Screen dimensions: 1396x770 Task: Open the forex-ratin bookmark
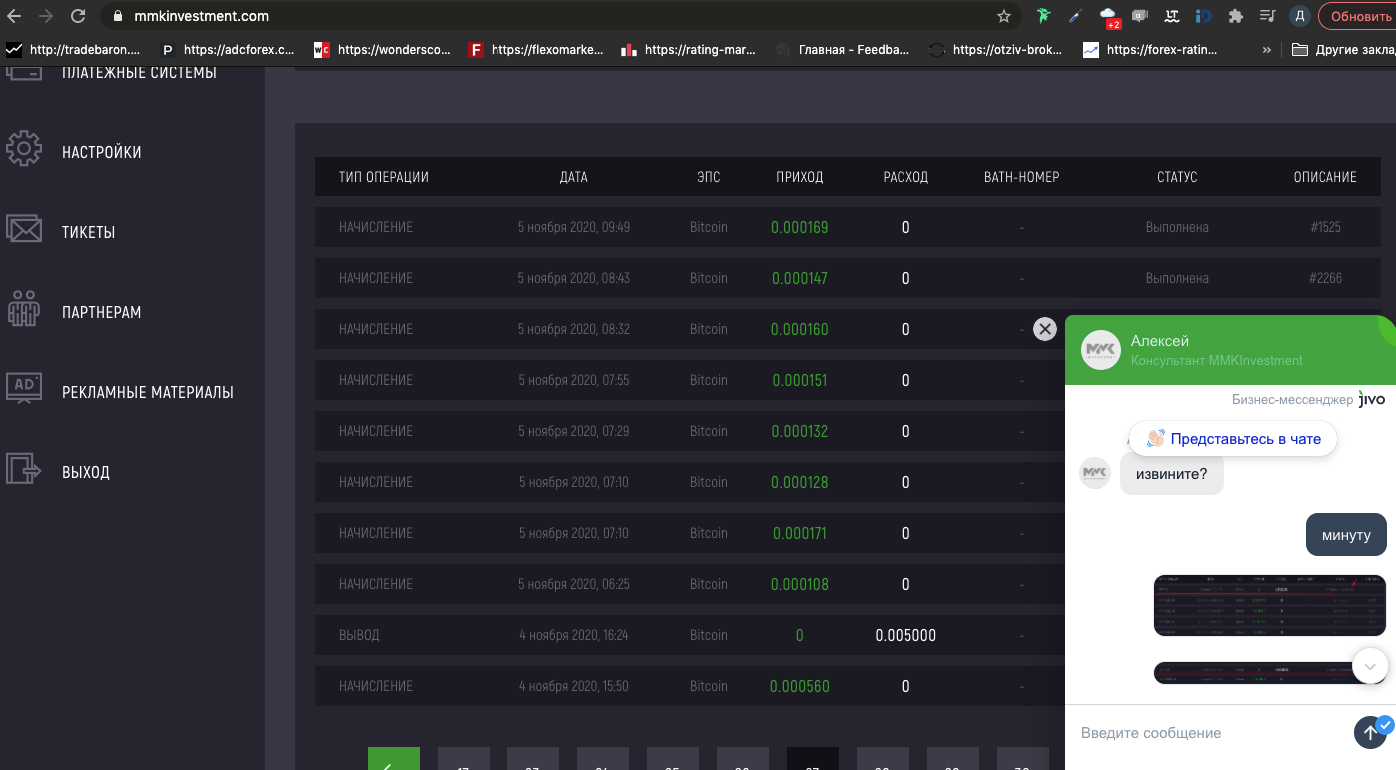[1152, 49]
